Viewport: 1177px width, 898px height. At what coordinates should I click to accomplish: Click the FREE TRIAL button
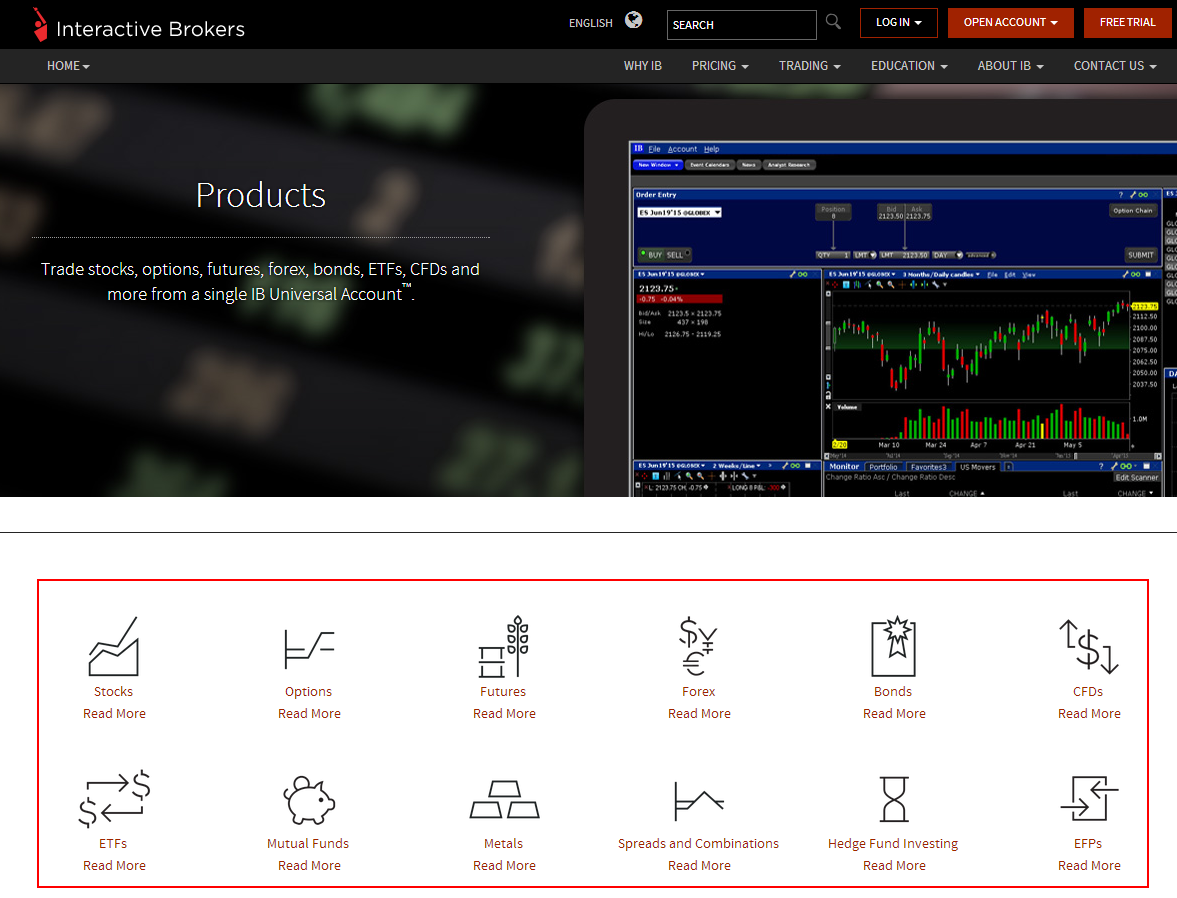pyautogui.click(x=1127, y=23)
